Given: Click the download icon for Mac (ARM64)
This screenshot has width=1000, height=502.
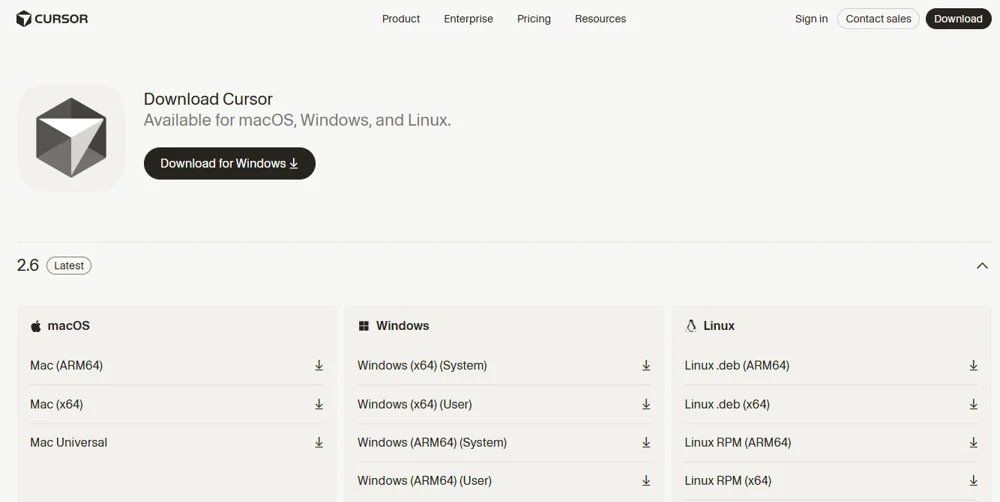Looking at the screenshot, I should coord(319,365).
